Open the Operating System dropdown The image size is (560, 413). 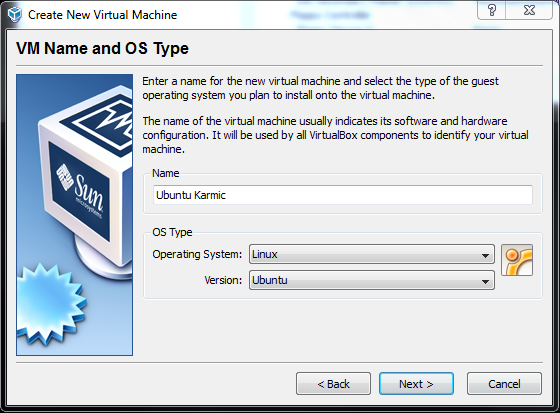coord(371,254)
